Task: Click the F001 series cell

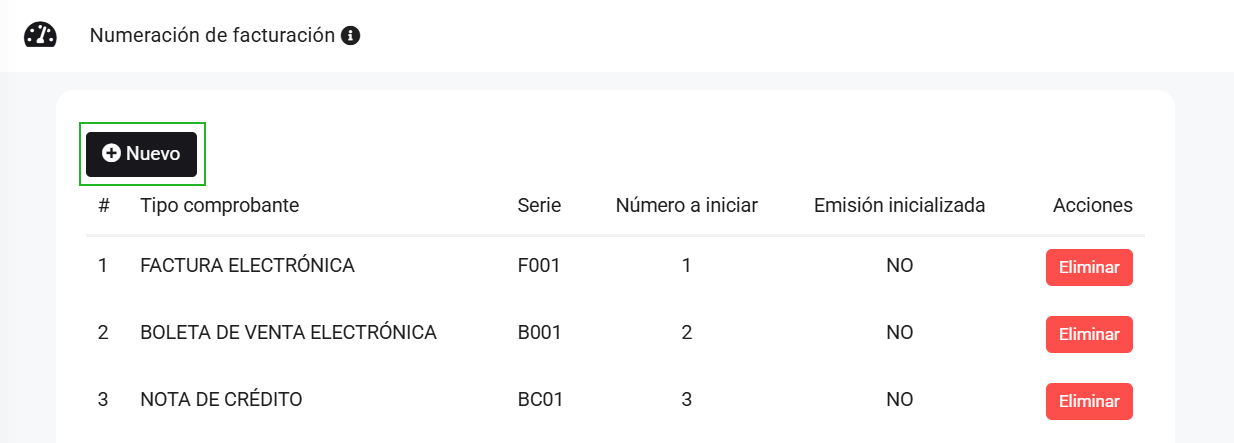Action: pyautogui.click(x=539, y=266)
